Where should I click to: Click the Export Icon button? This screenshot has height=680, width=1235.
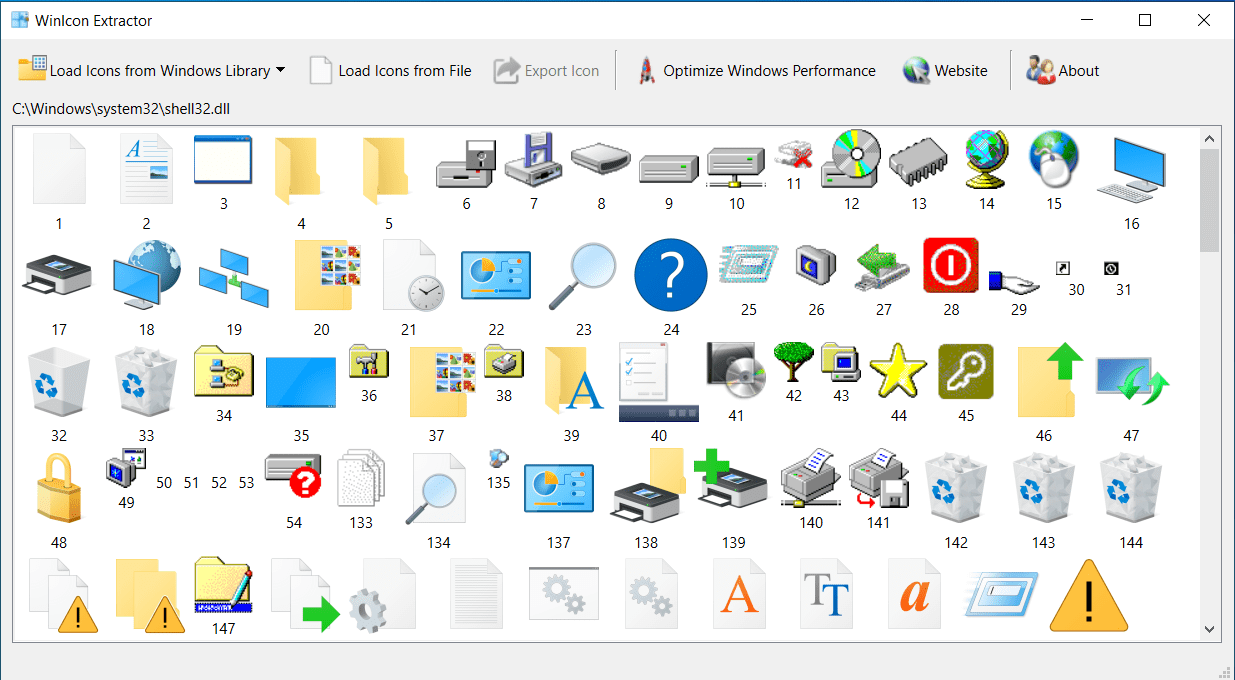pos(547,70)
